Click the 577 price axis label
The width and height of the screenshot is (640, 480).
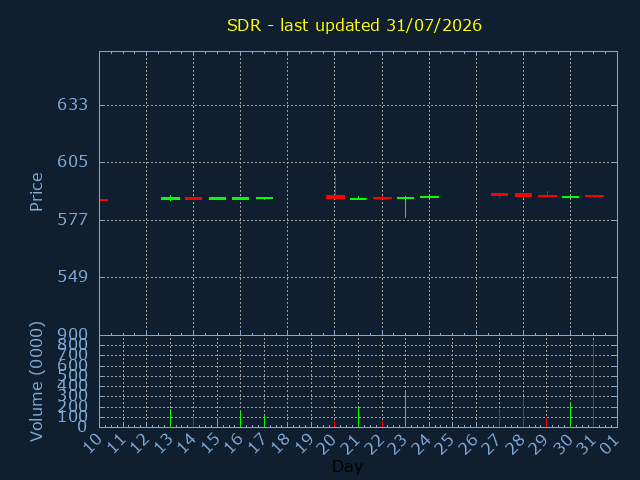pyautogui.click(x=72, y=220)
